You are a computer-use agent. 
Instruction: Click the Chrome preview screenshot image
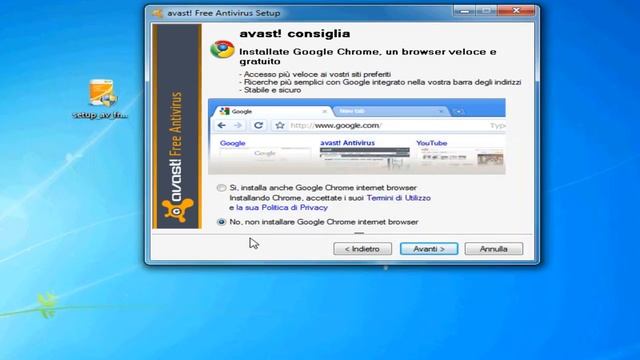coord(357,136)
